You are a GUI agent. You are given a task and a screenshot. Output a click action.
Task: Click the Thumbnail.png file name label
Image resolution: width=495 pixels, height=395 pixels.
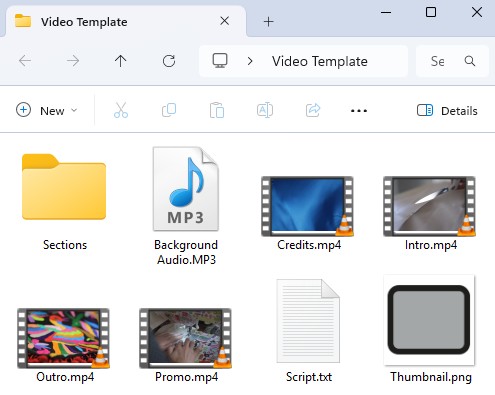[431, 377]
